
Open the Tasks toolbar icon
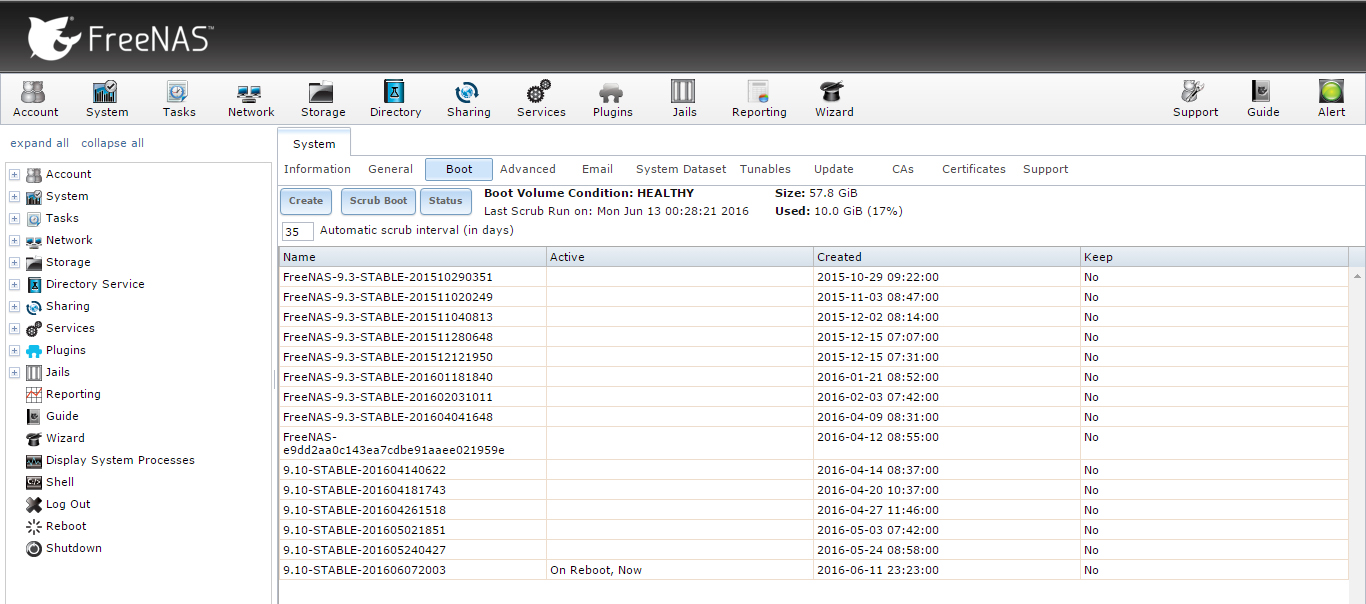[x=179, y=99]
